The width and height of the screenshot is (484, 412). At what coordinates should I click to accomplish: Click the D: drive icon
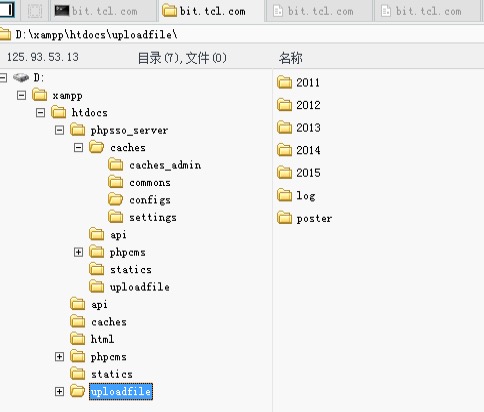click(x=21, y=78)
